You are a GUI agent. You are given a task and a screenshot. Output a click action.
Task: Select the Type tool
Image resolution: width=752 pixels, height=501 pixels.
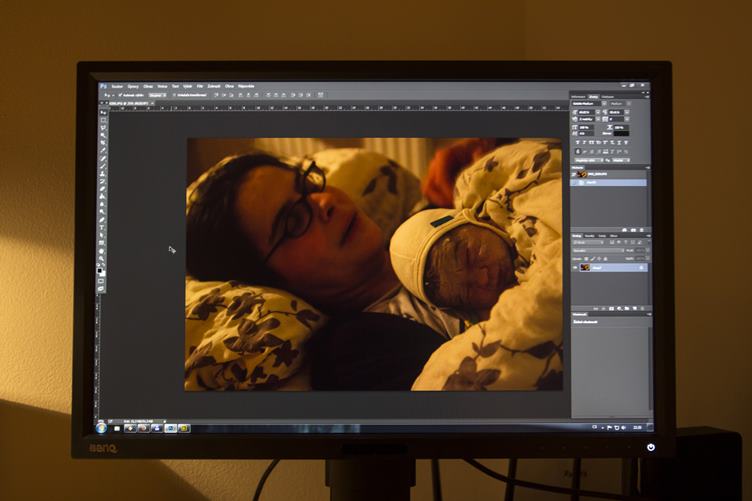click(103, 228)
